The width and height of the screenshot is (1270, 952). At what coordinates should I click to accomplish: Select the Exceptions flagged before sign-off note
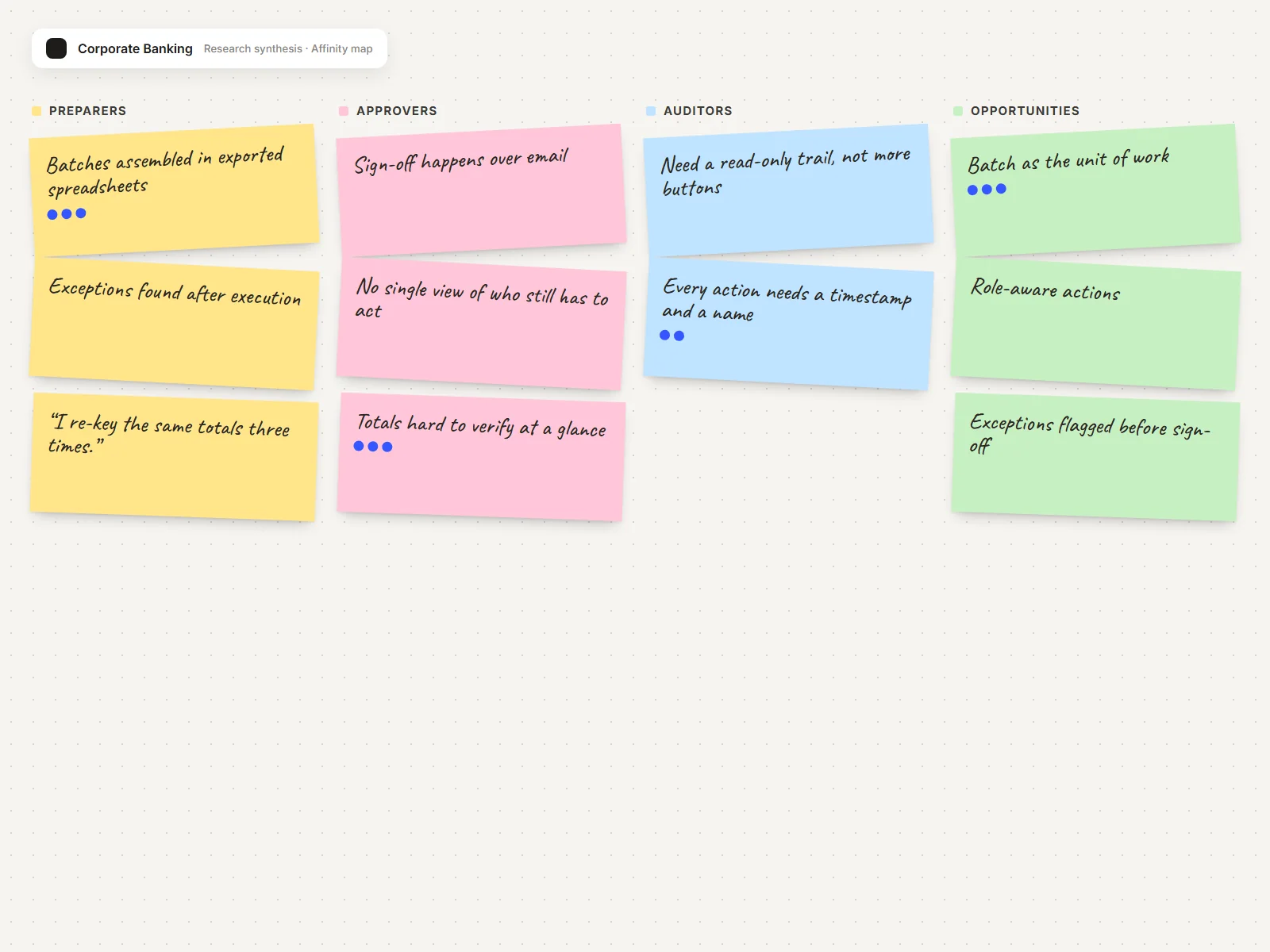[1096, 456]
